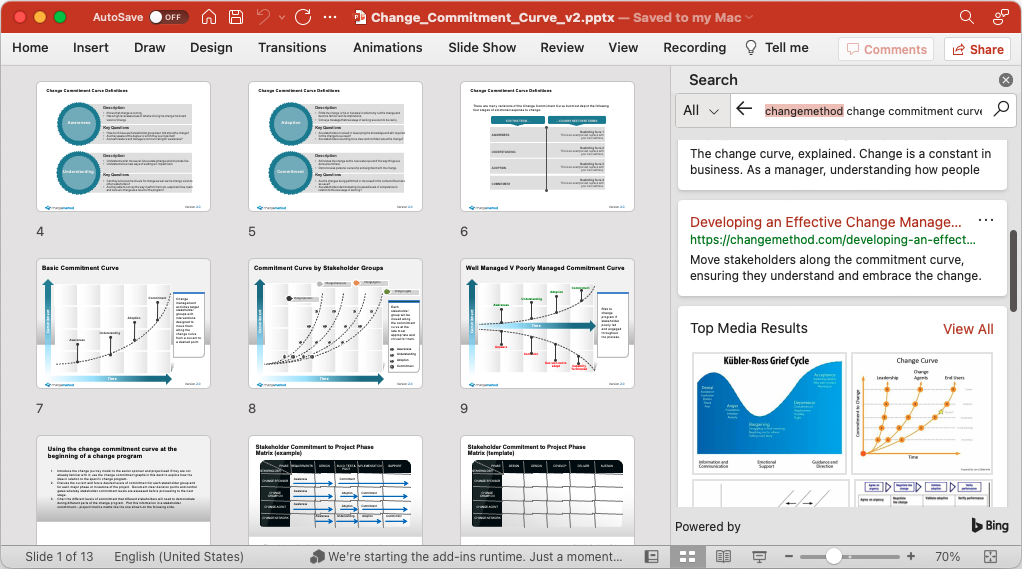Open Reading View from status bar

point(723,556)
